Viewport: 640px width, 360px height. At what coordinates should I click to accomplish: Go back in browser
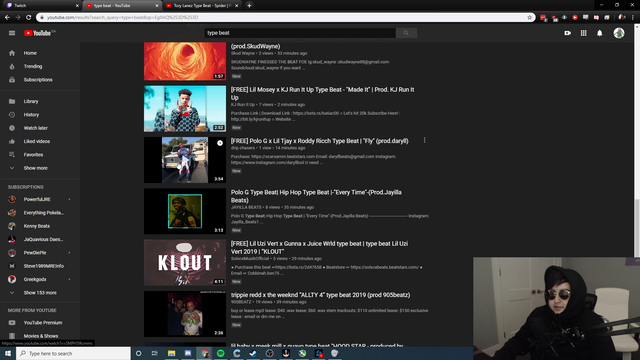pos(7,17)
